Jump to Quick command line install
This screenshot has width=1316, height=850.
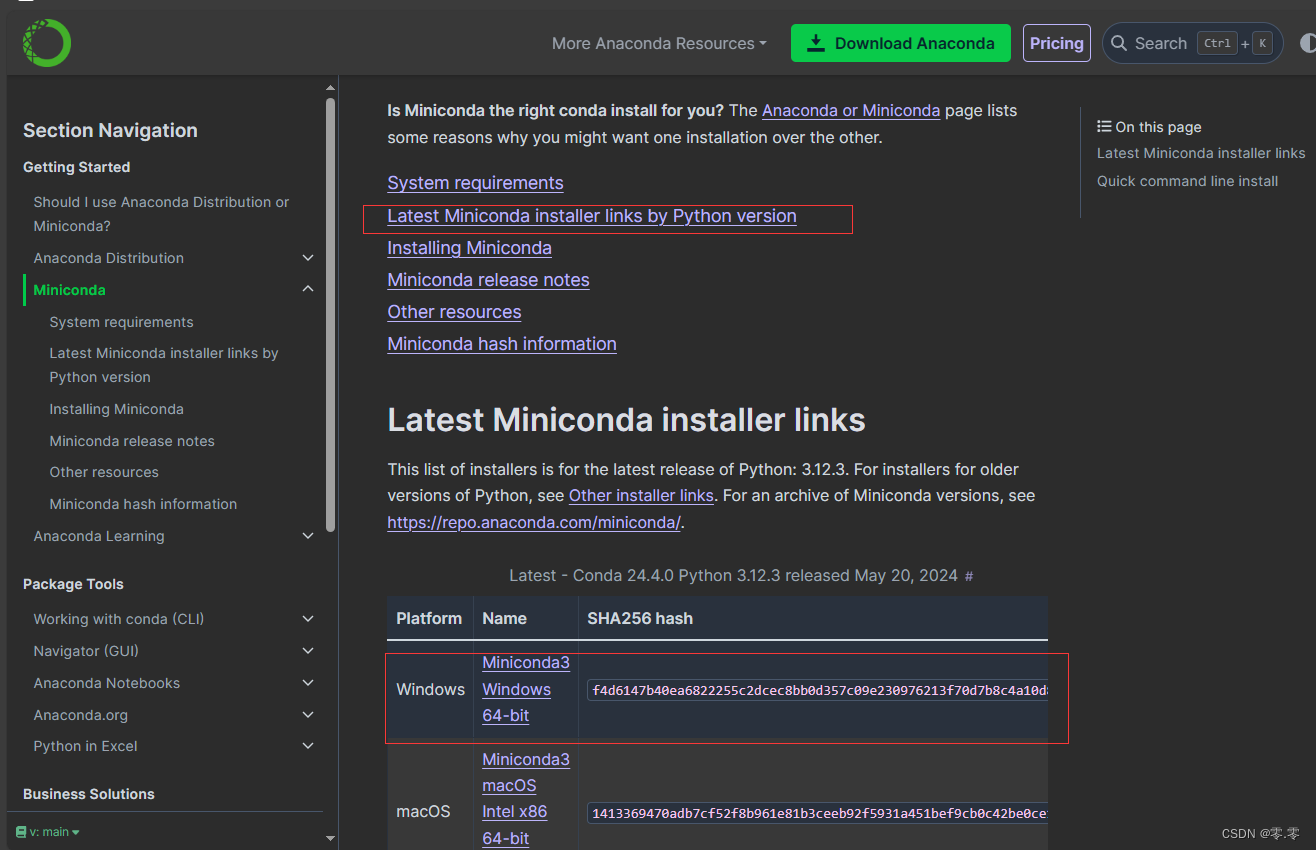pyautogui.click(x=1187, y=181)
